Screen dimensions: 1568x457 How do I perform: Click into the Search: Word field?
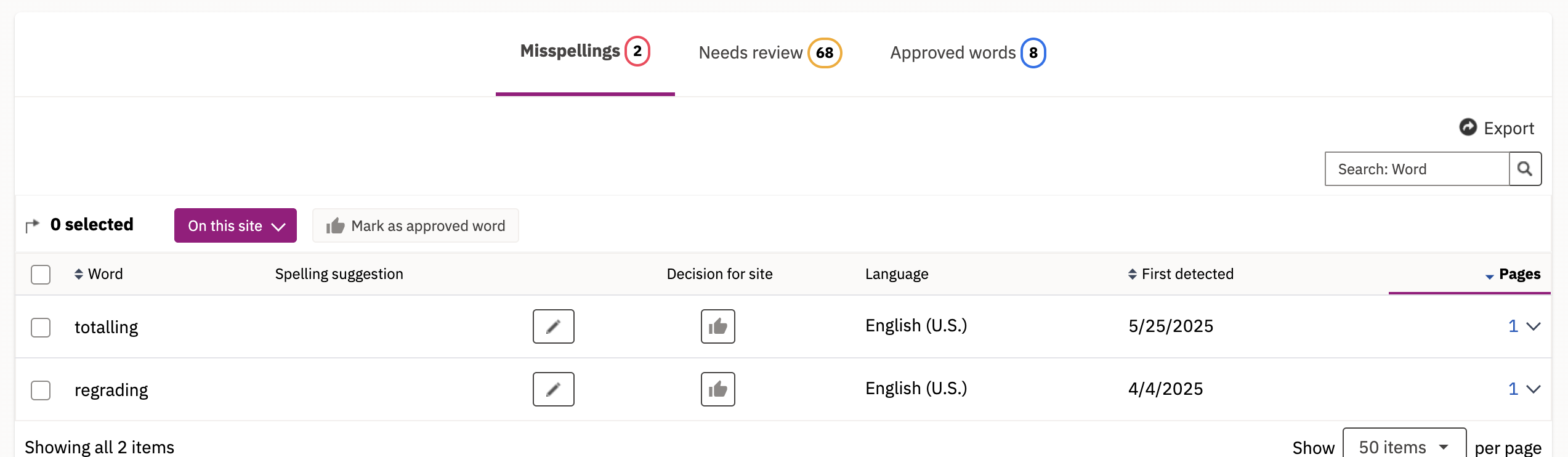point(1416,169)
